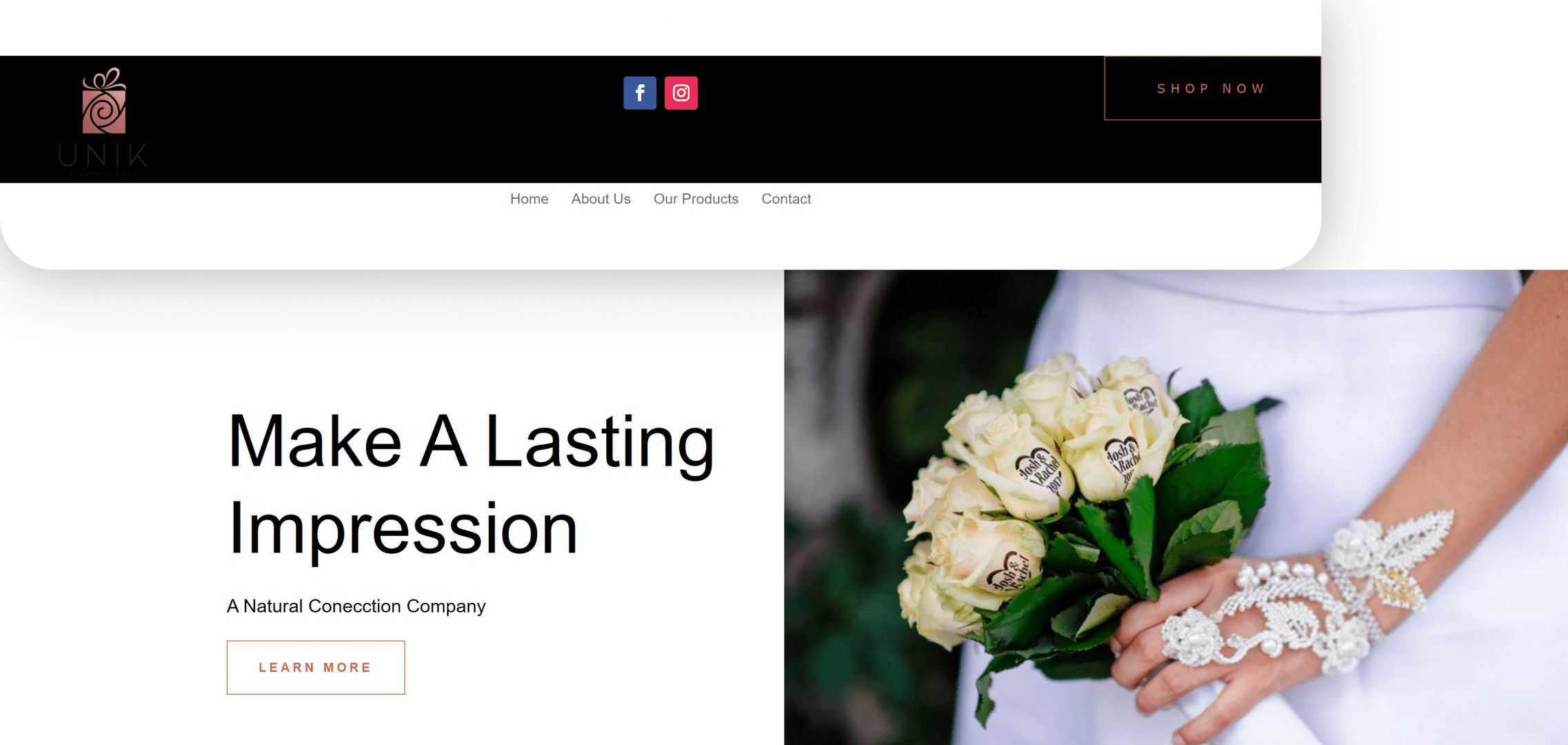Open the Facebook social icon

(640, 92)
